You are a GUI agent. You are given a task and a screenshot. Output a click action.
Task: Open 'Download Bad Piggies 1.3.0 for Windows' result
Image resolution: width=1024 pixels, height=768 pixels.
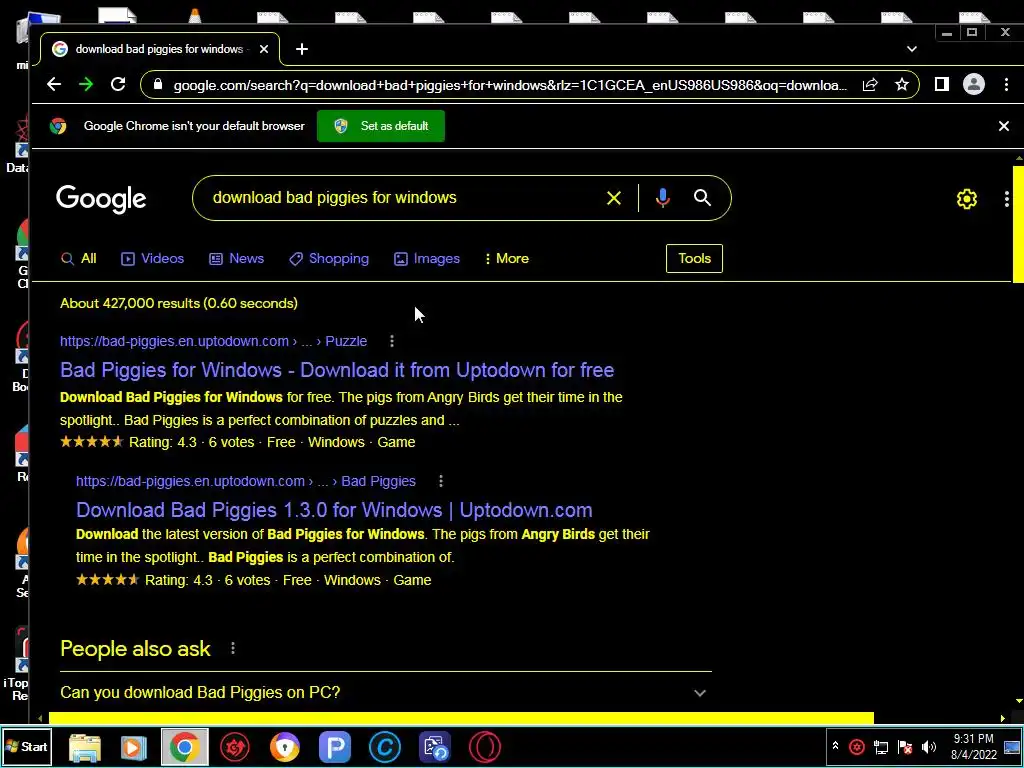[x=334, y=509]
